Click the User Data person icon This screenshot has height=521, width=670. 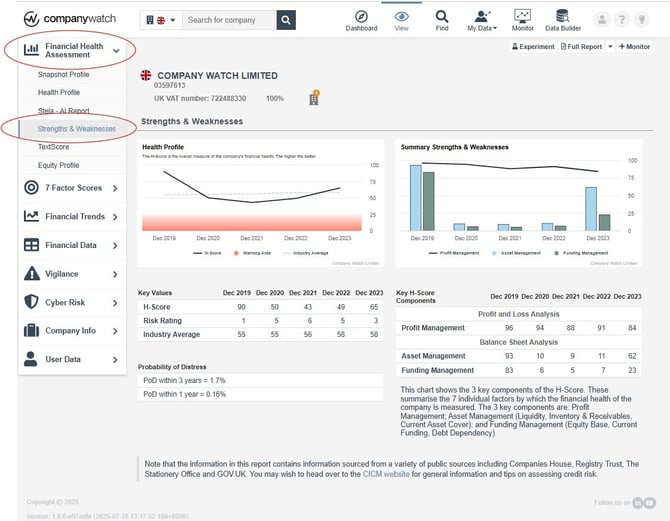(x=30, y=359)
